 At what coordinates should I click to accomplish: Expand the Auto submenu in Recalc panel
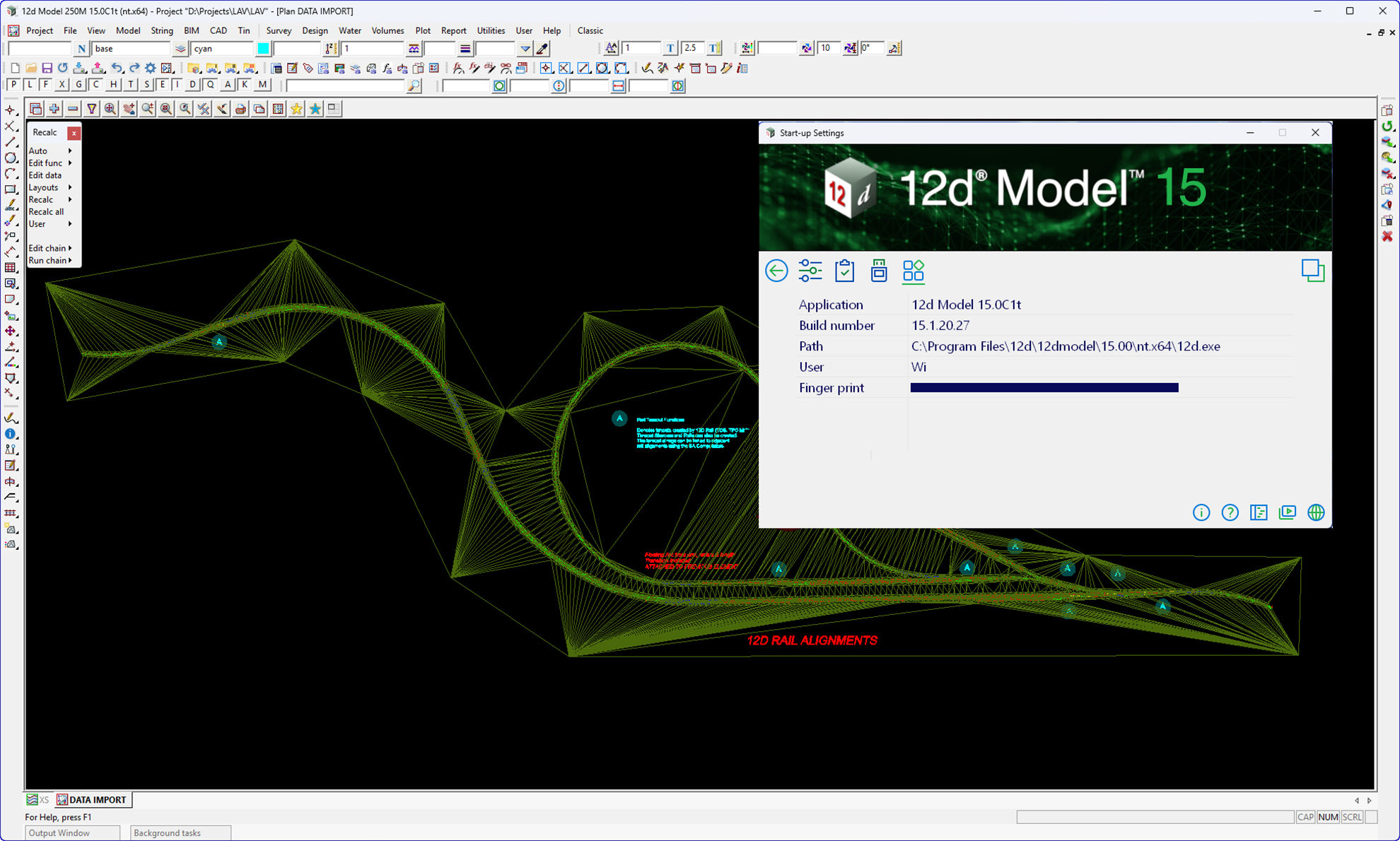tap(51, 151)
